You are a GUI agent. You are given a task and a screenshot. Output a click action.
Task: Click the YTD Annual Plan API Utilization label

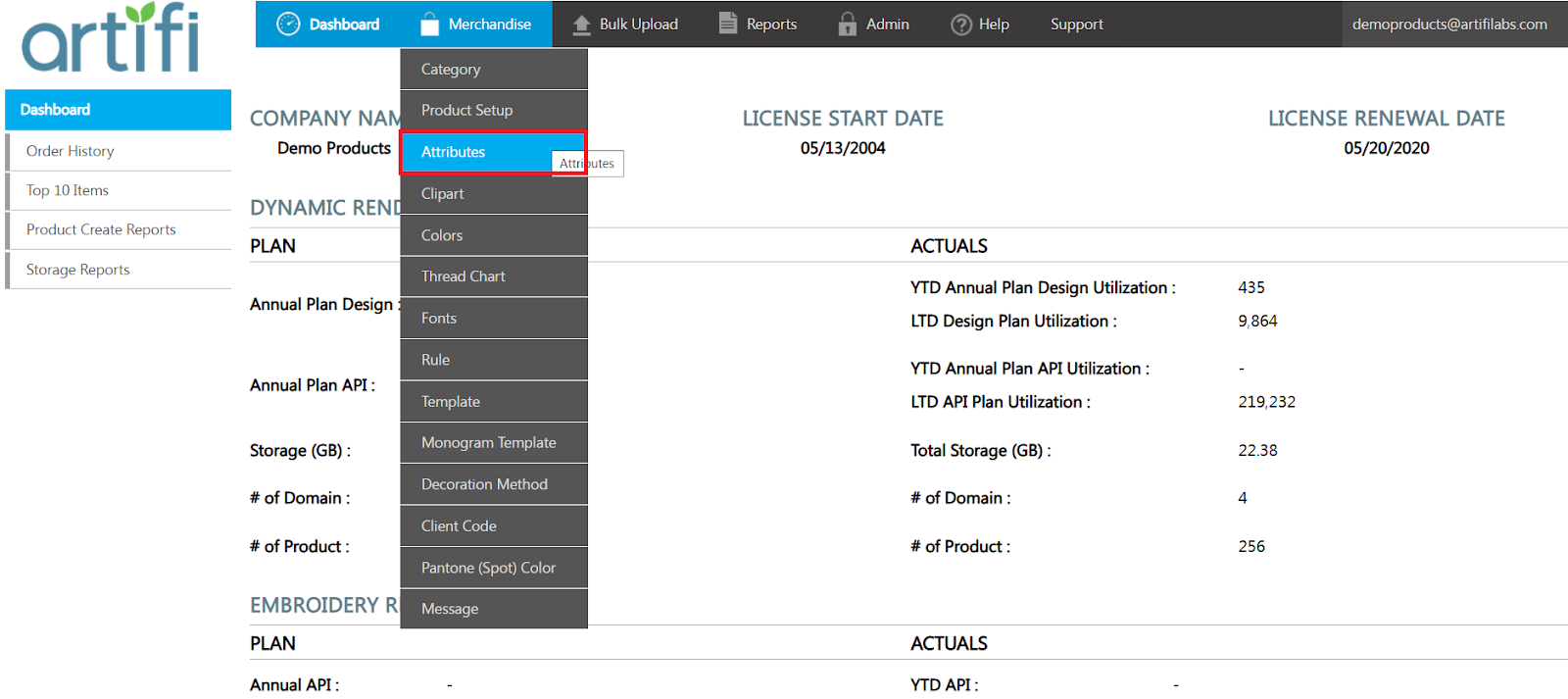pos(1030,369)
